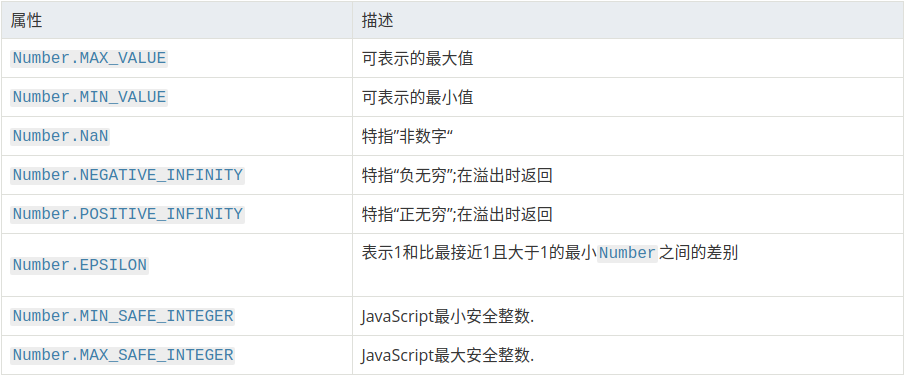Click the 负无穷 overflow description text
The width and height of the screenshot is (906, 378).
[457, 175]
